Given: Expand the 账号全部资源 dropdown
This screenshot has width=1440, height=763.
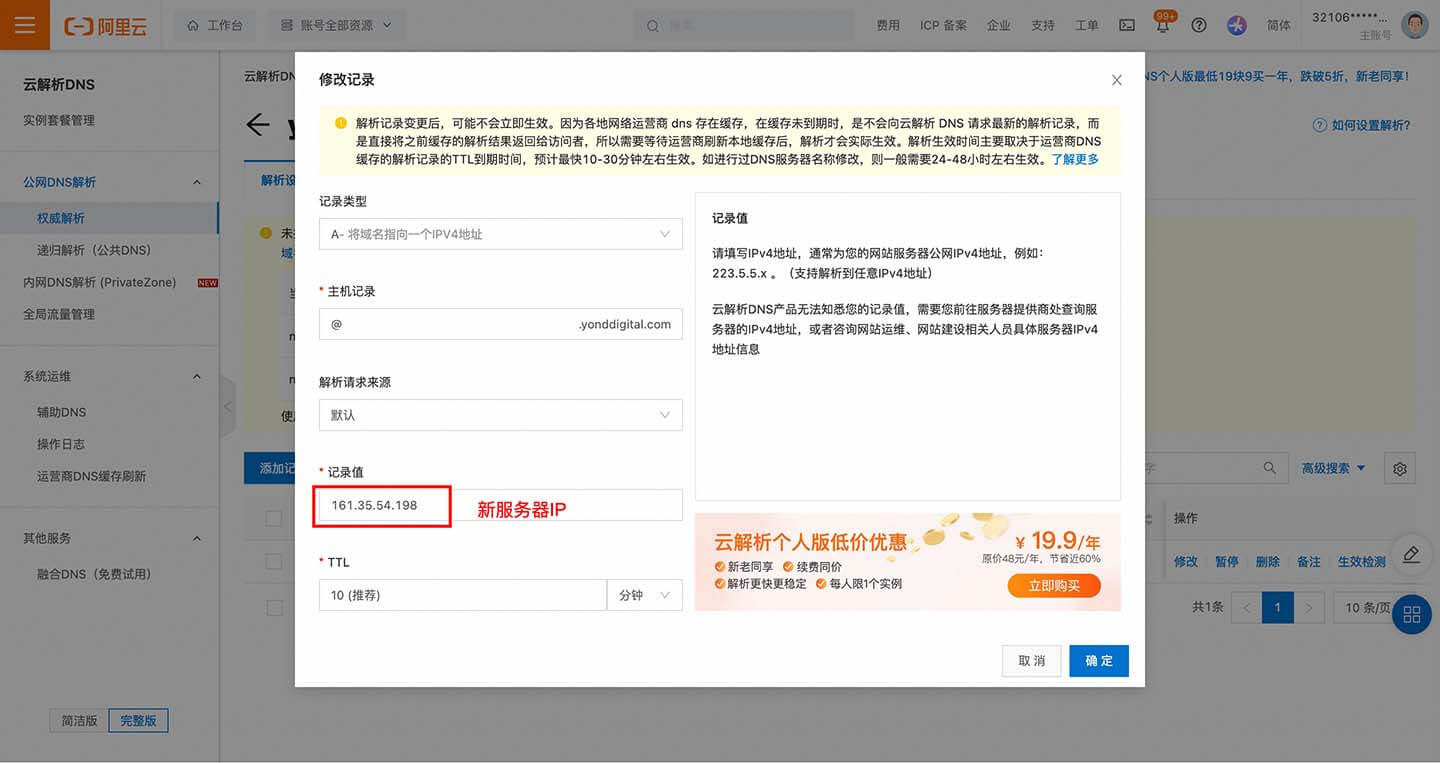Looking at the screenshot, I should 336,26.
